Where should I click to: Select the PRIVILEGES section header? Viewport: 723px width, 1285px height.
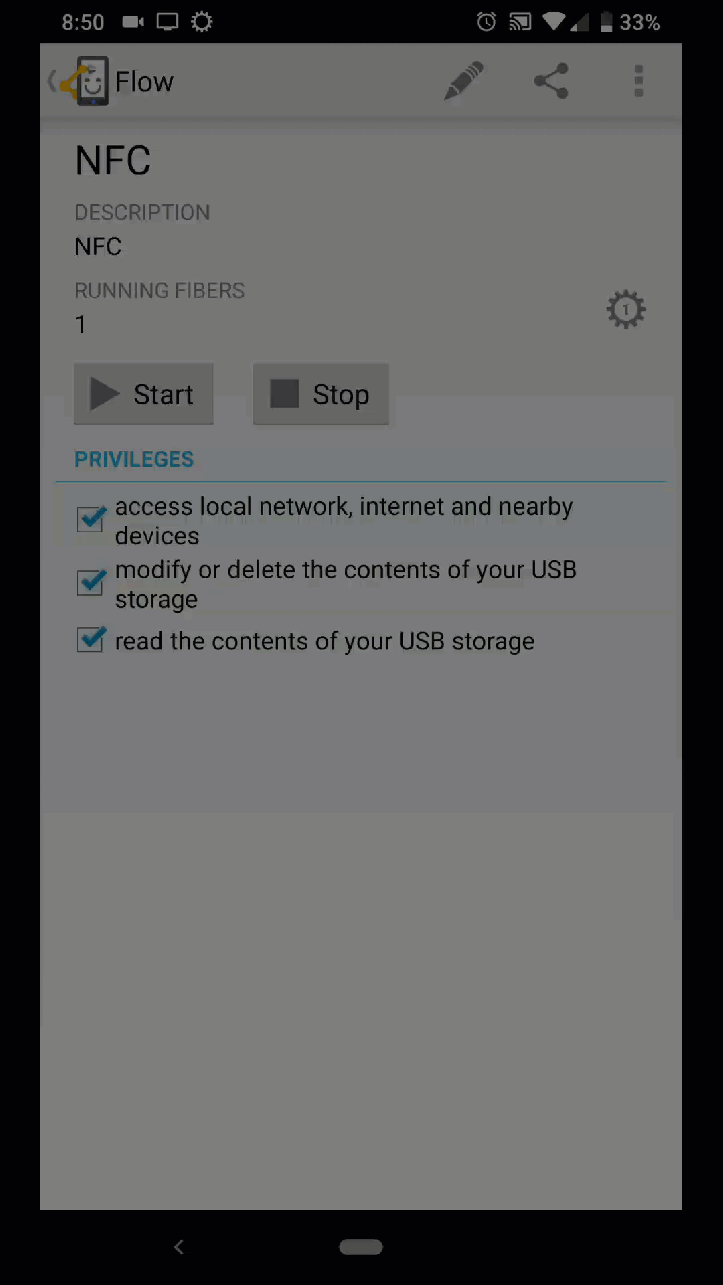(134, 459)
